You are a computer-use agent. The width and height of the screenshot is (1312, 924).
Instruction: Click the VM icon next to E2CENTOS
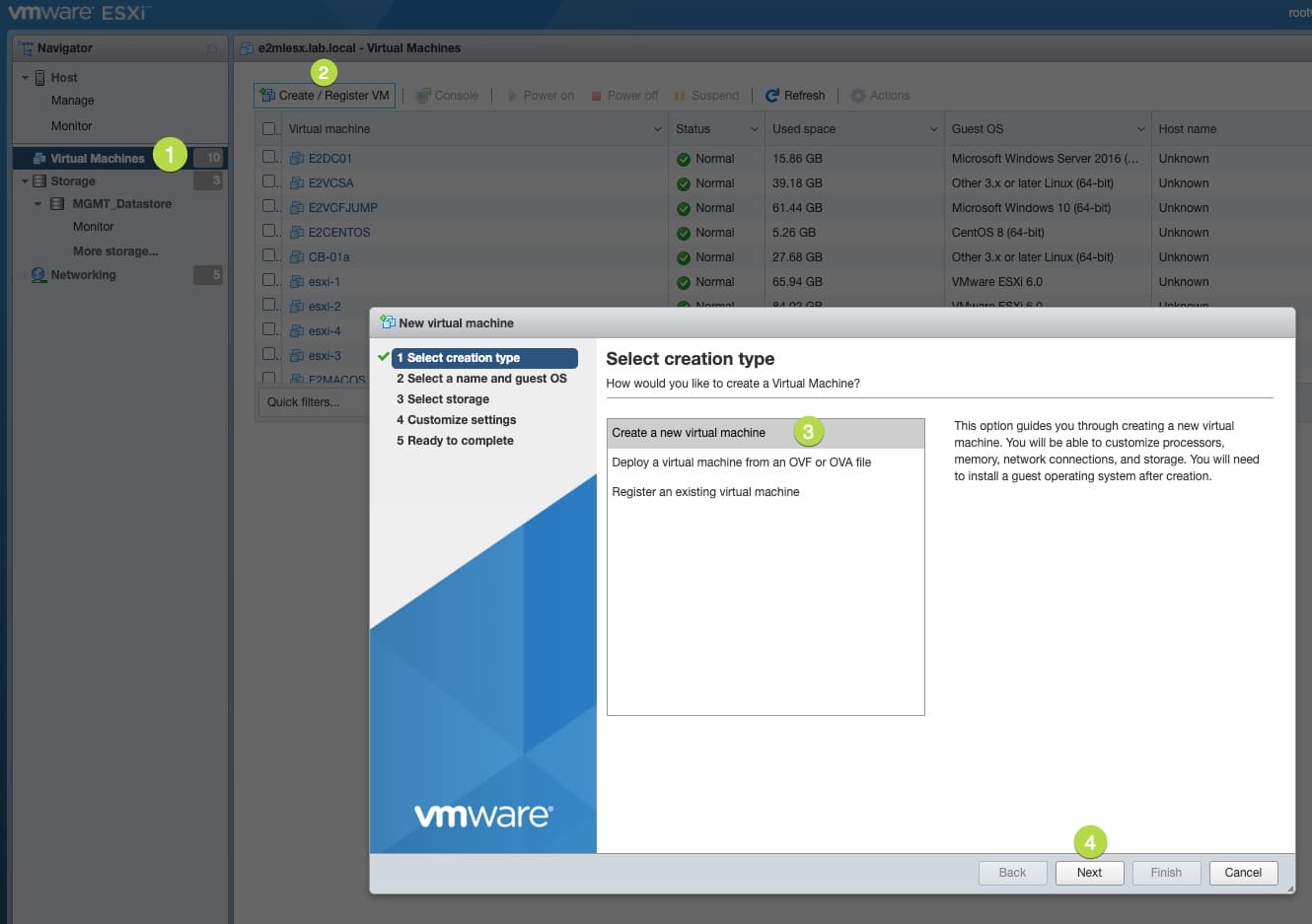(296, 232)
